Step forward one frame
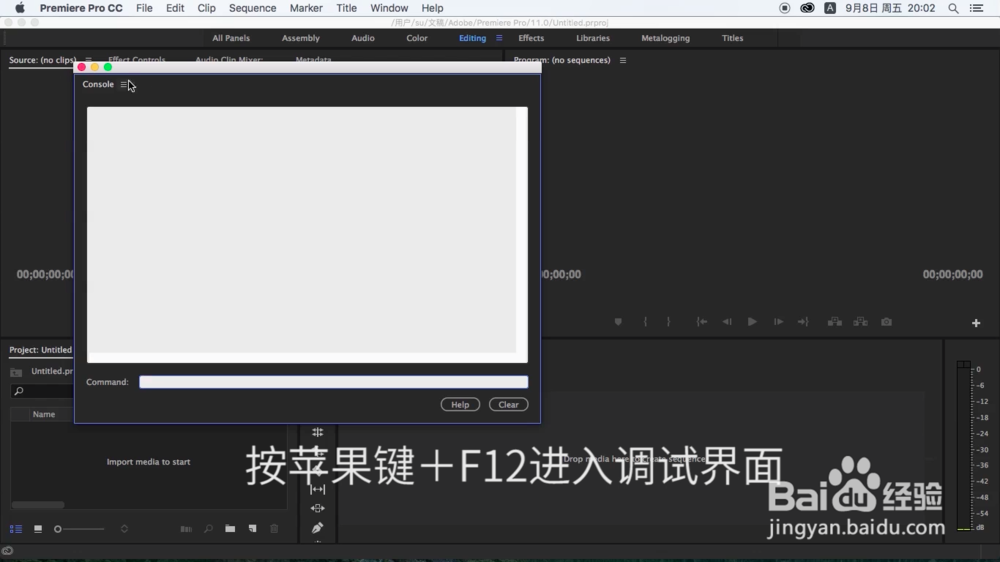Image resolution: width=1000 pixels, height=562 pixels. click(779, 322)
